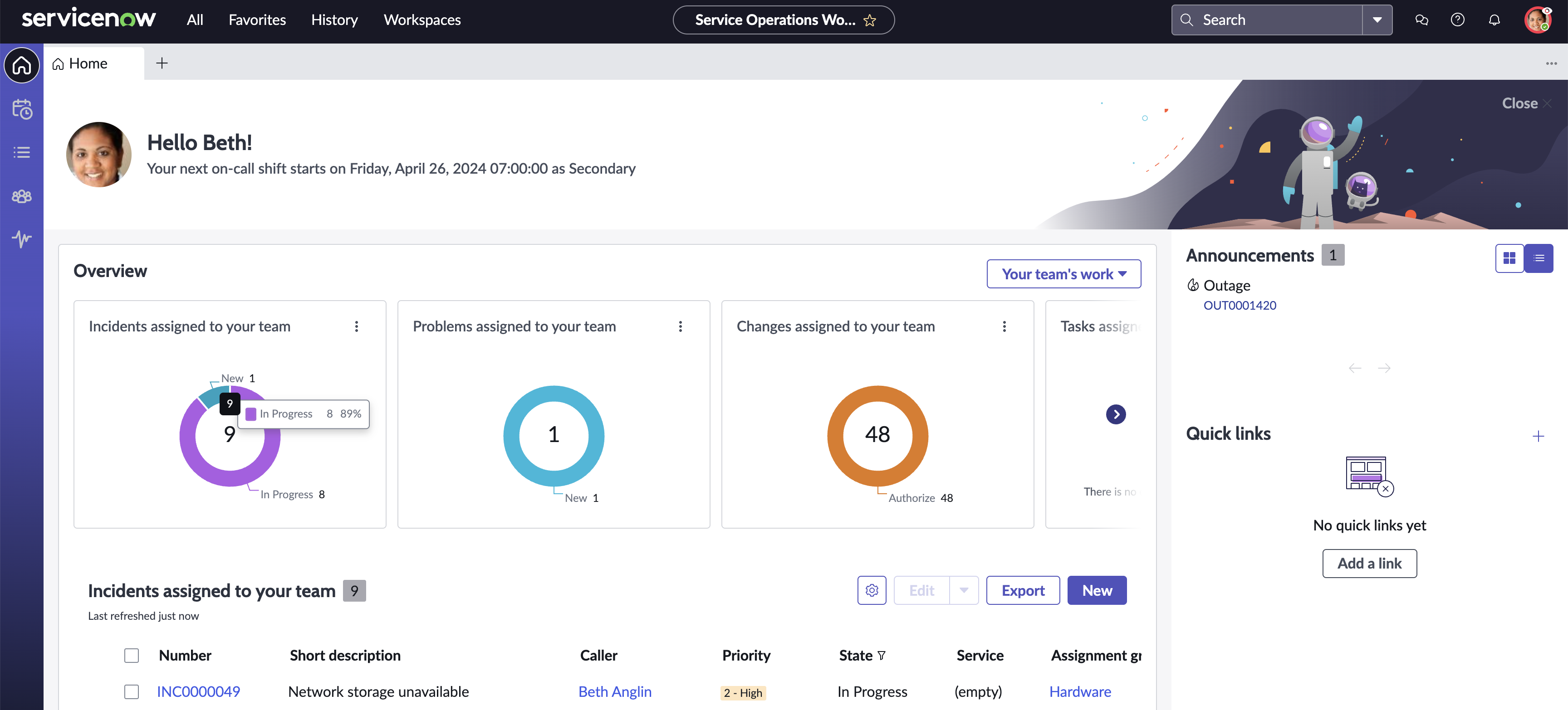Add a new workspace tab with plus
The height and width of the screenshot is (710, 1568).
pyautogui.click(x=162, y=63)
